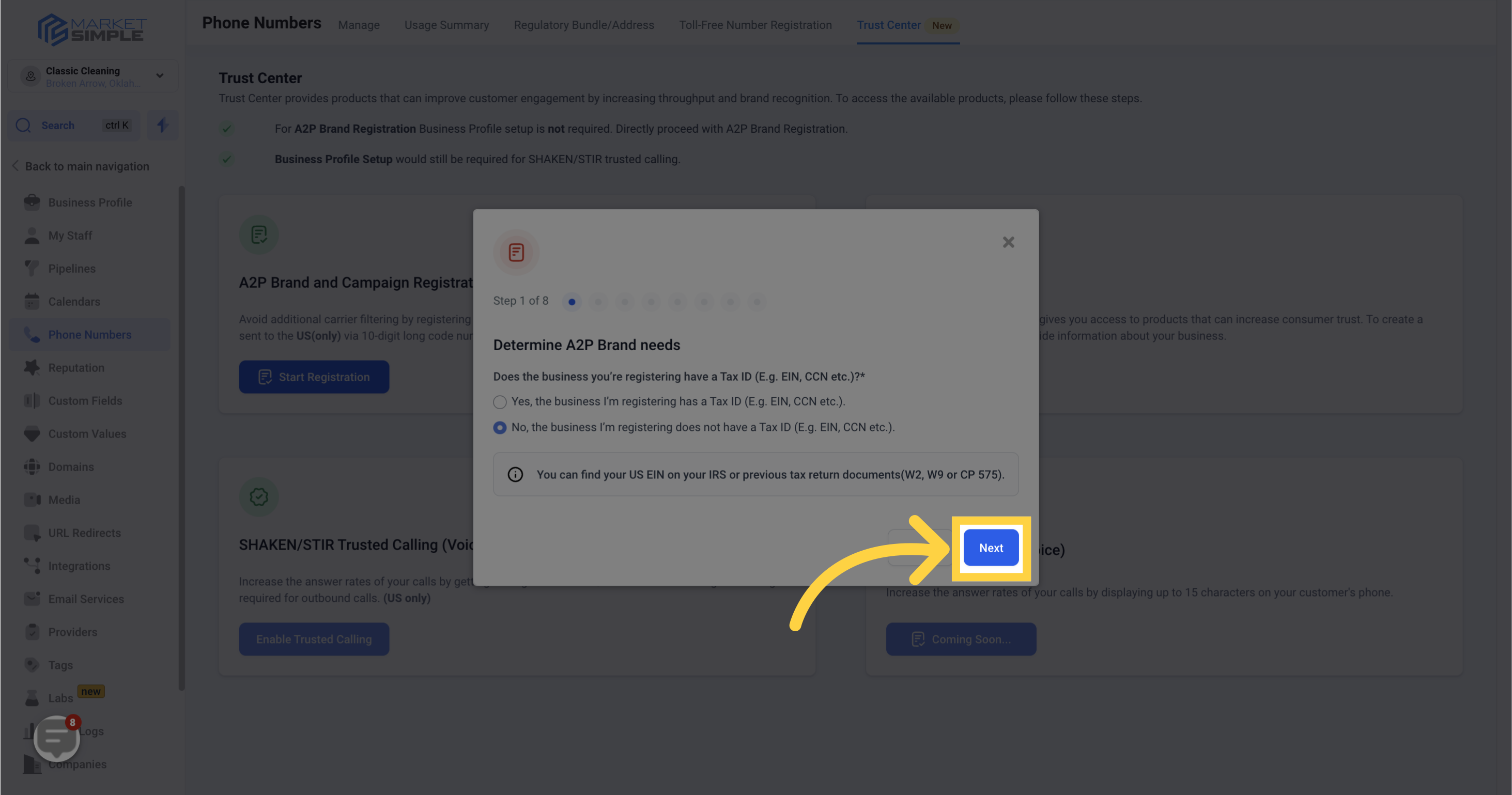Switch to the Usage Summary tab

point(446,25)
